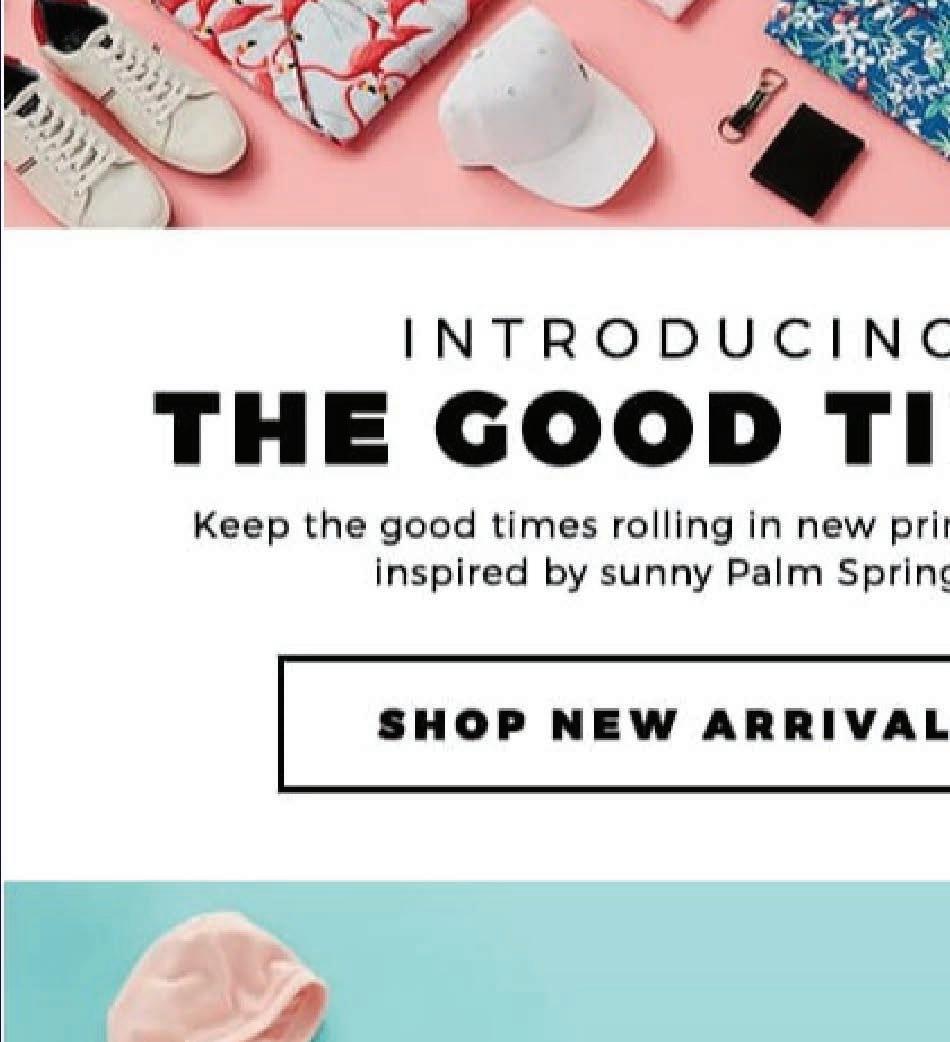Click the word ARRIVAL inside the outlined button
The height and width of the screenshot is (1042, 950).
pyautogui.click(x=826, y=724)
